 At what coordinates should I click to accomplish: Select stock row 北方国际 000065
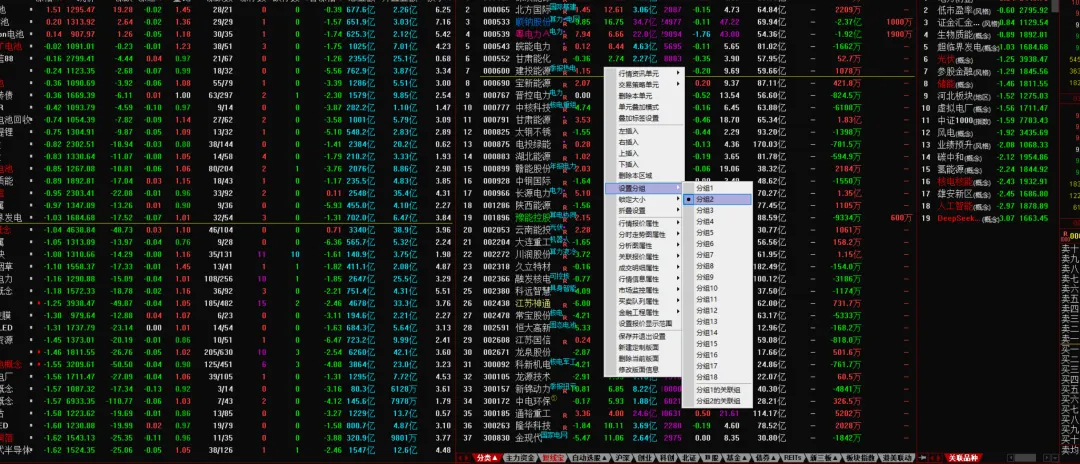click(x=685, y=10)
